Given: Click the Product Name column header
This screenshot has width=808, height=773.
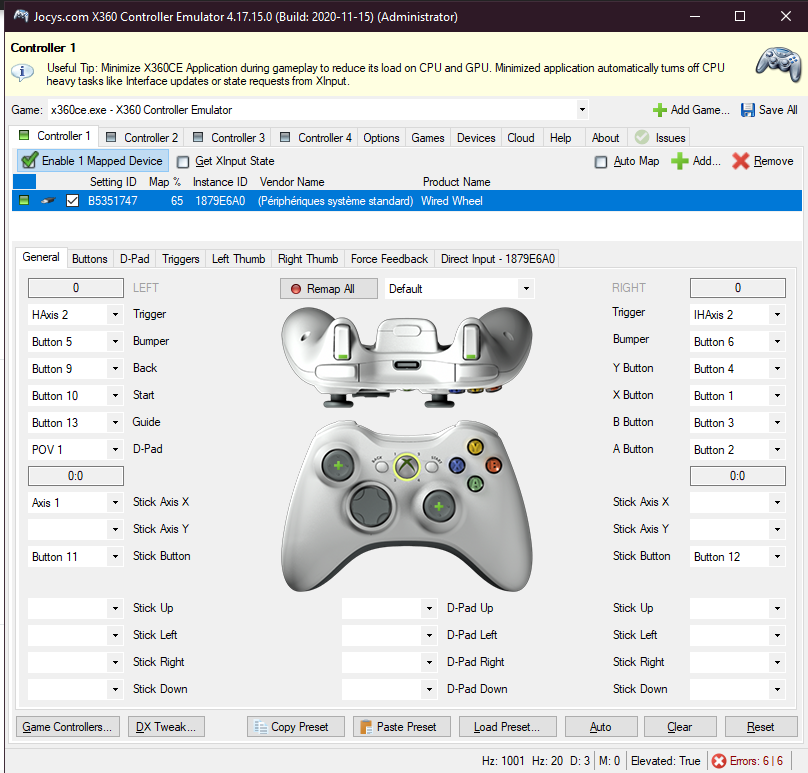Looking at the screenshot, I should (457, 182).
